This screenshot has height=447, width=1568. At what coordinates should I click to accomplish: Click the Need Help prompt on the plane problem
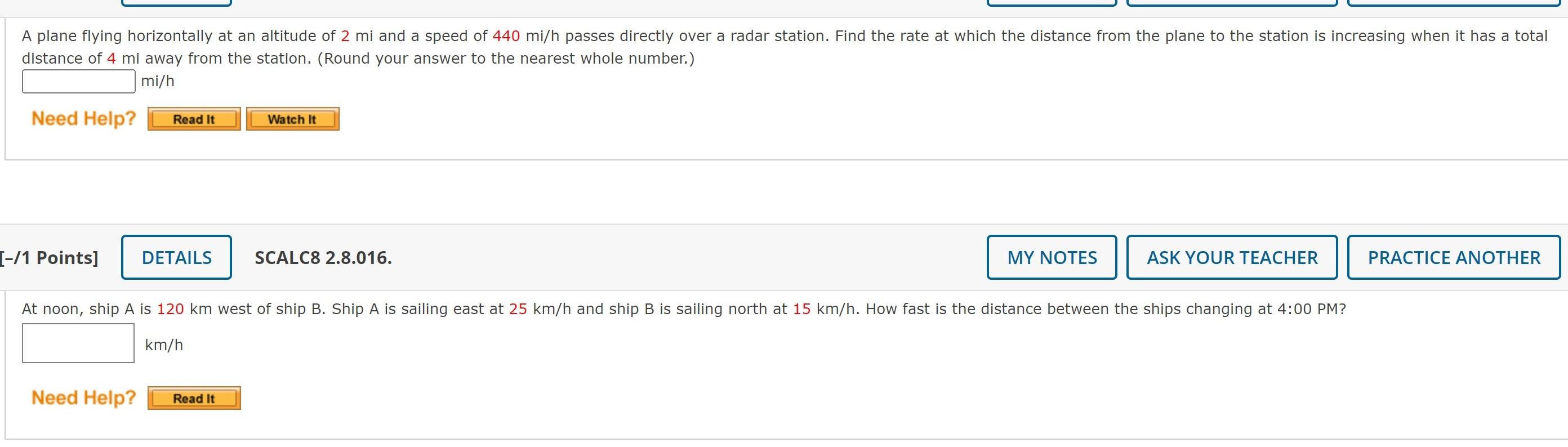83,118
